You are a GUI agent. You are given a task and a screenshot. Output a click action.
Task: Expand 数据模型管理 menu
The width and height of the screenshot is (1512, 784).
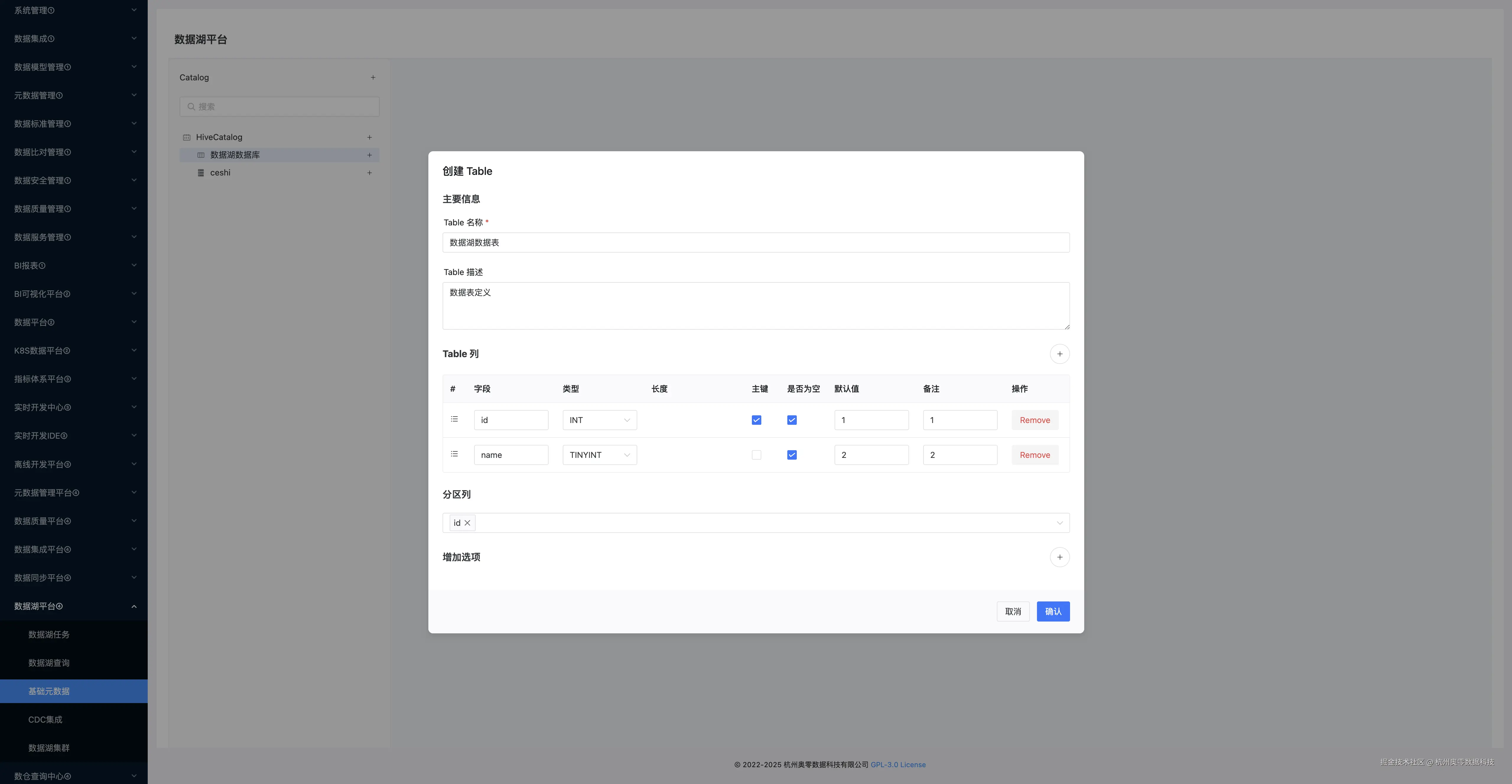coord(74,67)
